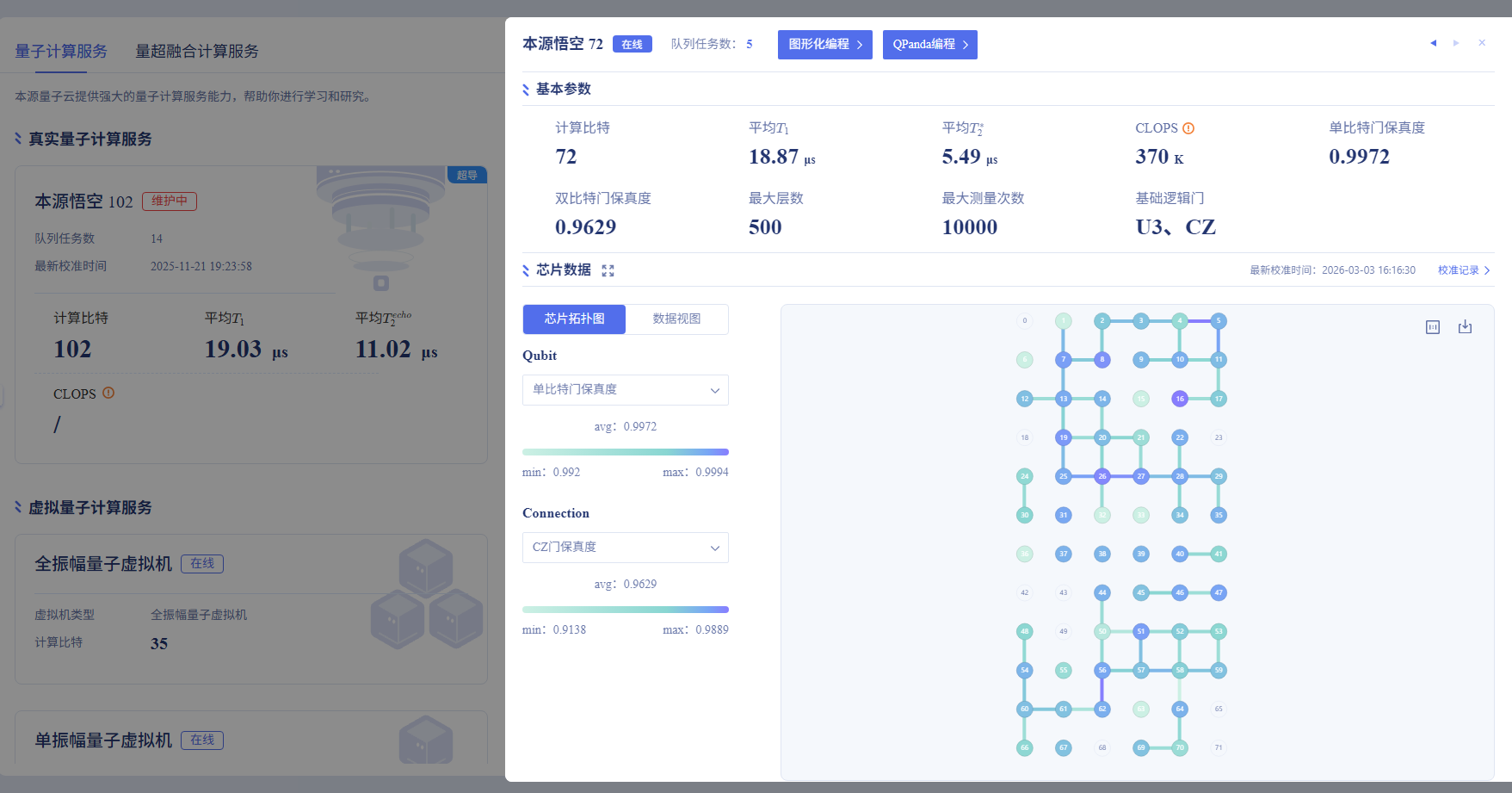Go to previous device with left arrow

[x=1433, y=43]
